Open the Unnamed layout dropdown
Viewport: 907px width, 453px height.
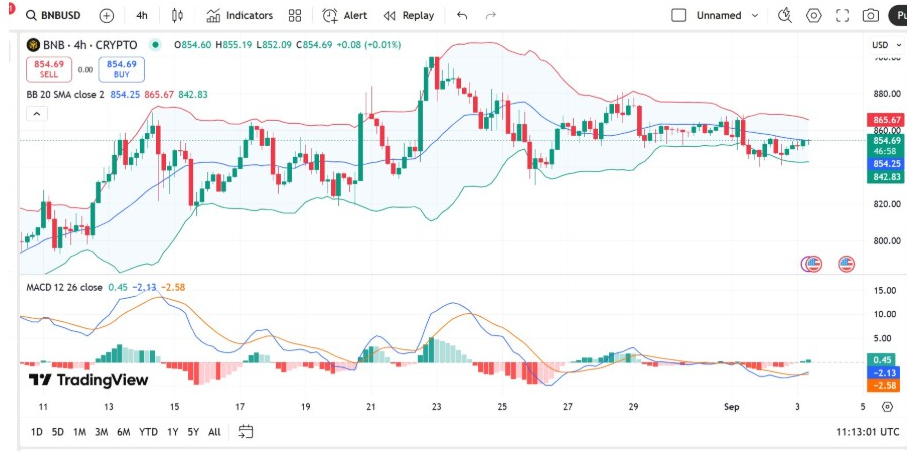coord(728,16)
